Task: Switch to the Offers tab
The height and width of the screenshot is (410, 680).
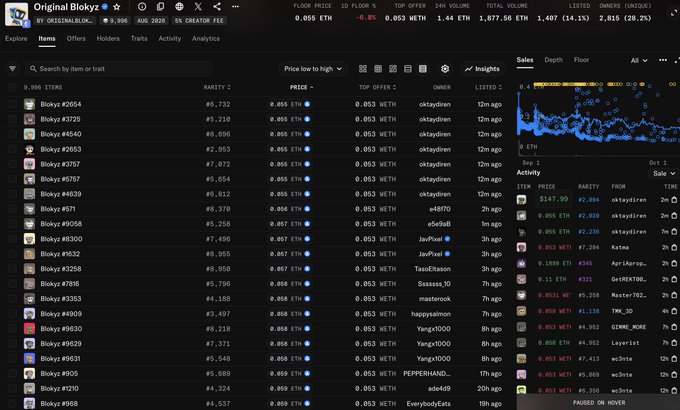Action: (76, 38)
